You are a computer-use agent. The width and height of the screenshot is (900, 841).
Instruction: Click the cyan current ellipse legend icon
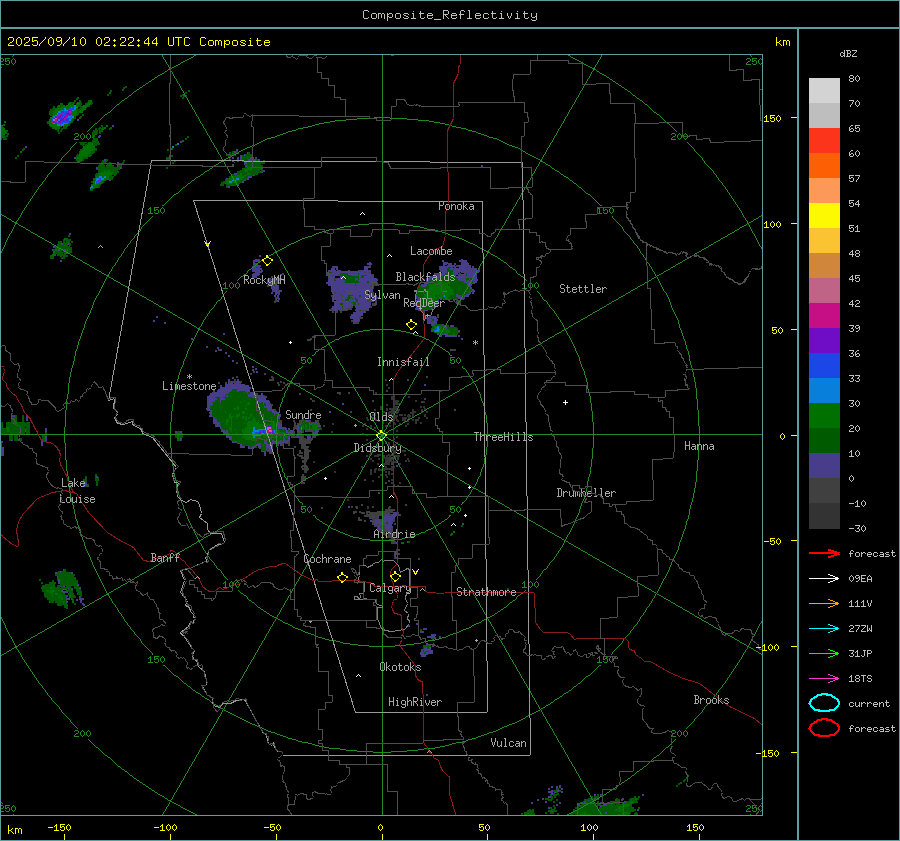coord(824,703)
